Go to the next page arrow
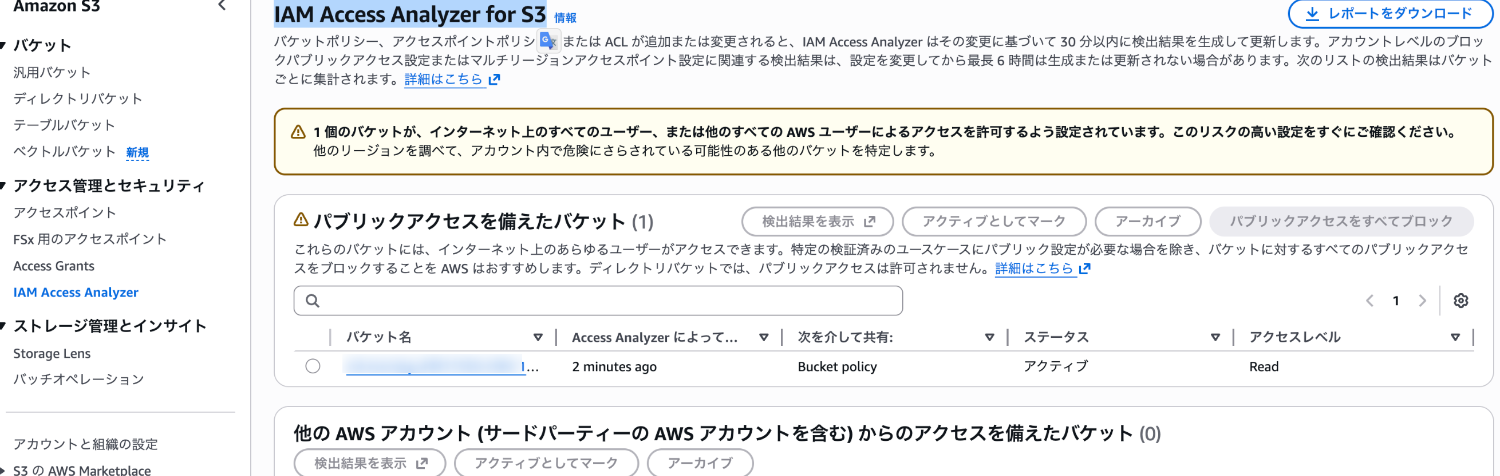Viewport: 1500px width, 476px height. click(1422, 301)
